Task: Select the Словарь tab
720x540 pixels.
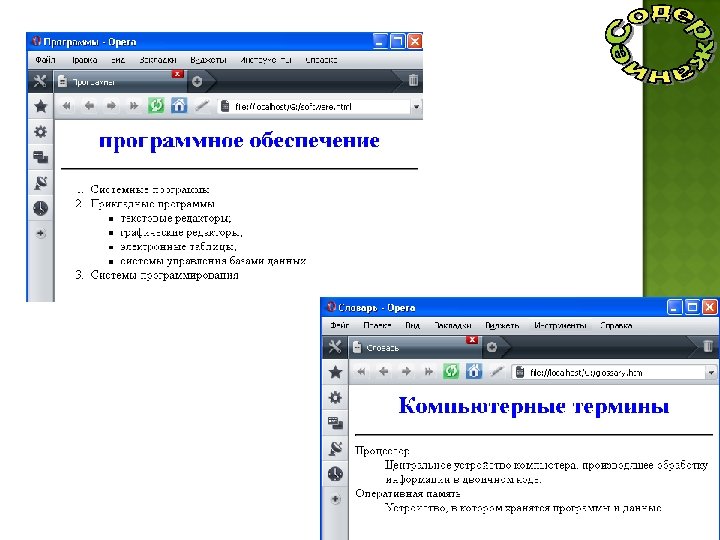Action: [x=413, y=348]
